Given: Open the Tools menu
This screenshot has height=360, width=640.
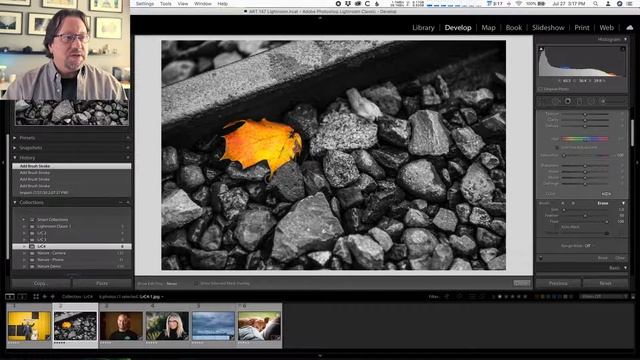Looking at the screenshot, I should [x=166, y=4].
